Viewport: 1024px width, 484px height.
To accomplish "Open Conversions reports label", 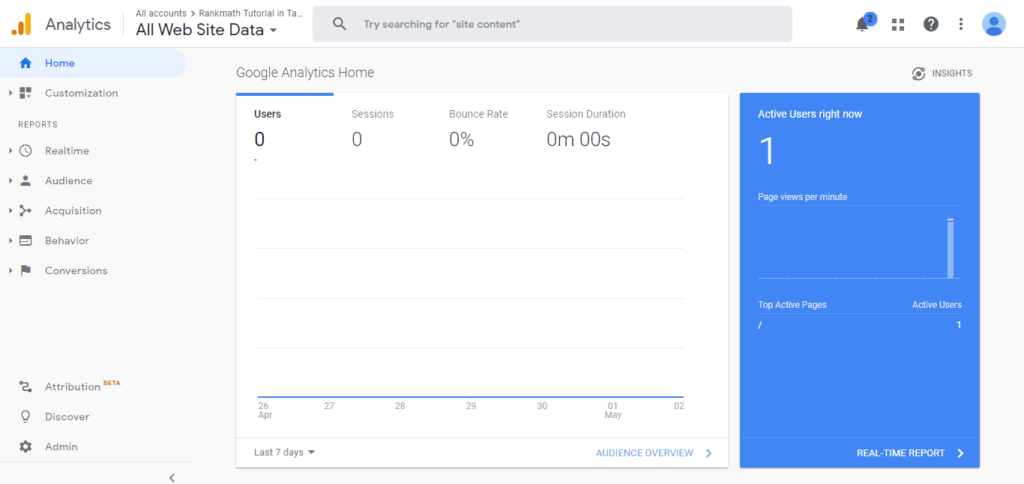I will coord(76,270).
